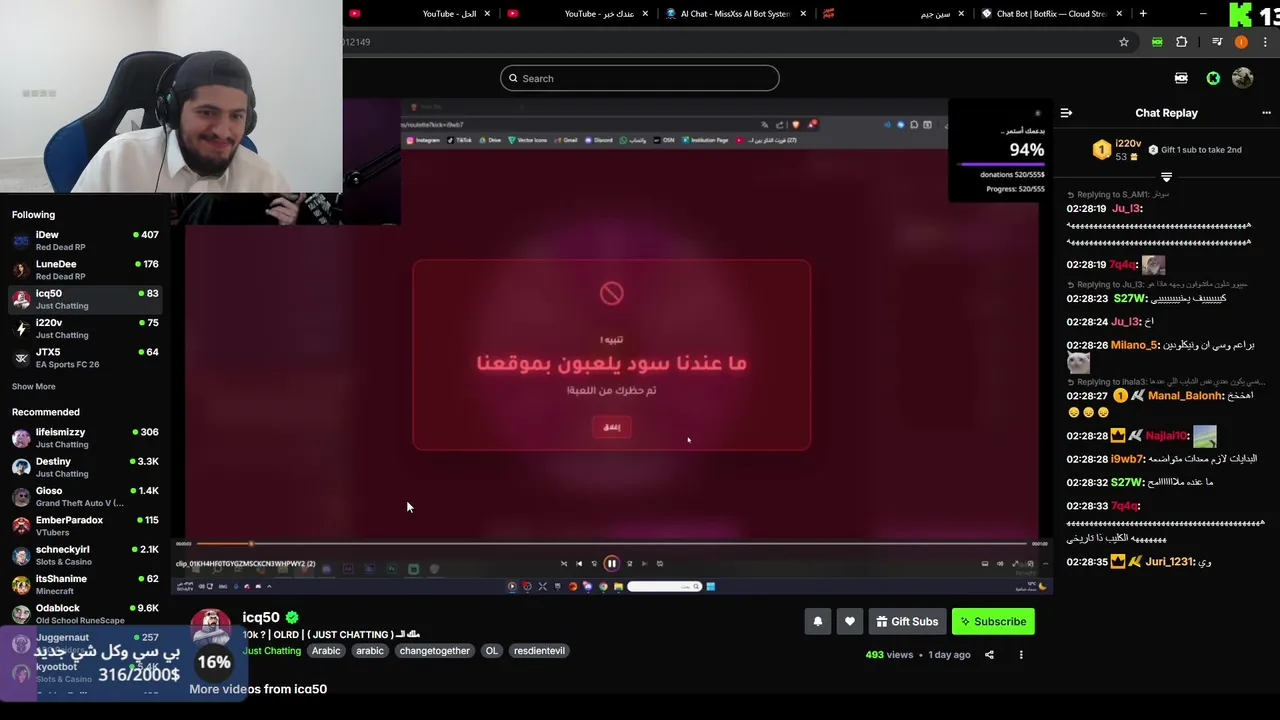Click the Gift Subs button
The width and height of the screenshot is (1280, 720).
click(x=907, y=621)
